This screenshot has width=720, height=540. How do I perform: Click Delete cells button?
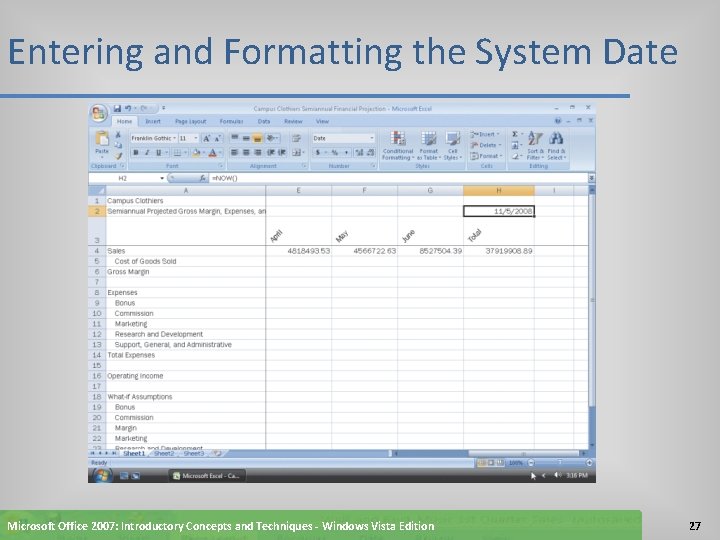(486, 145)
